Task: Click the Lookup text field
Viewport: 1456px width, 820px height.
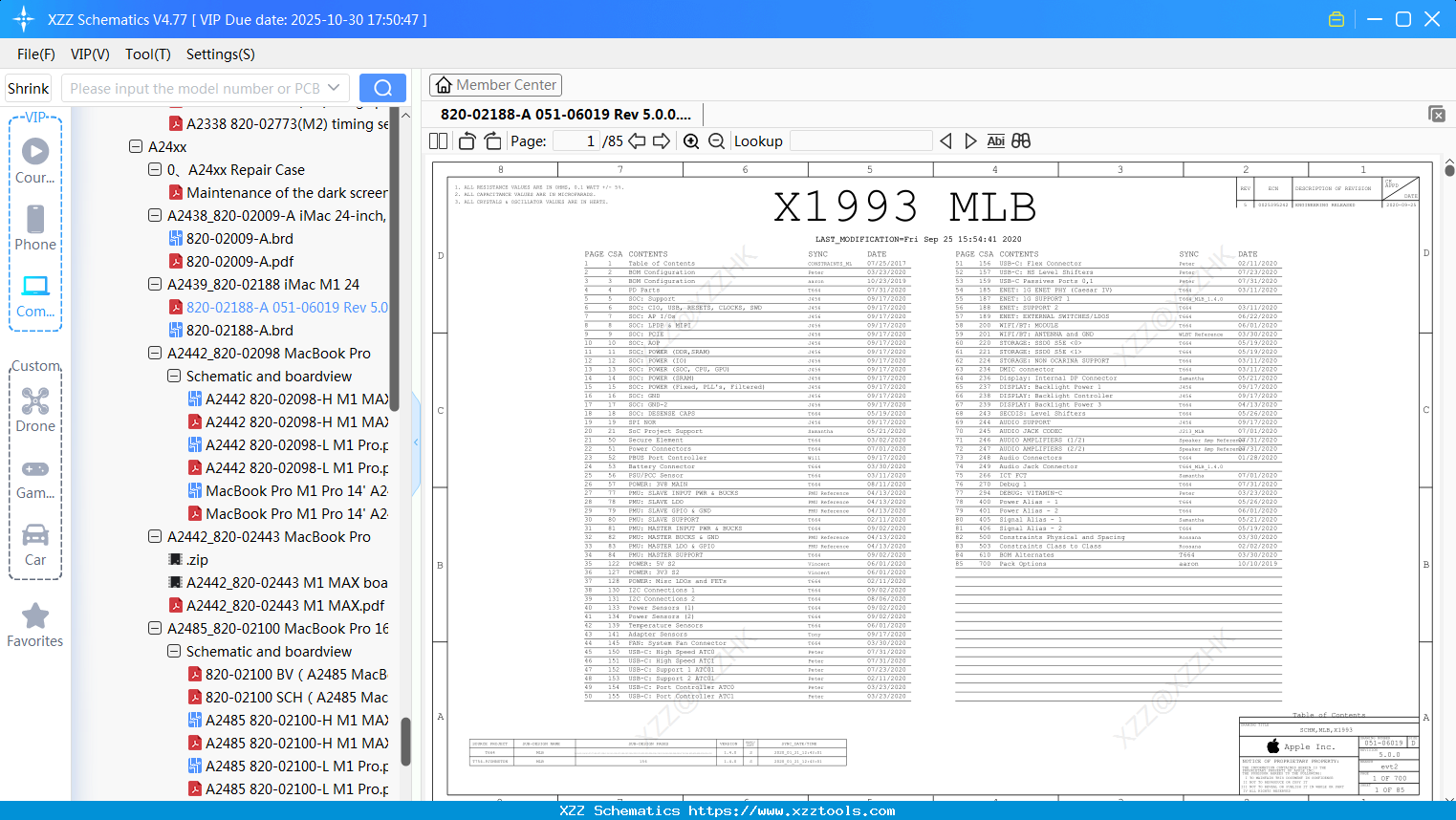Action: [x=860, y=141]
